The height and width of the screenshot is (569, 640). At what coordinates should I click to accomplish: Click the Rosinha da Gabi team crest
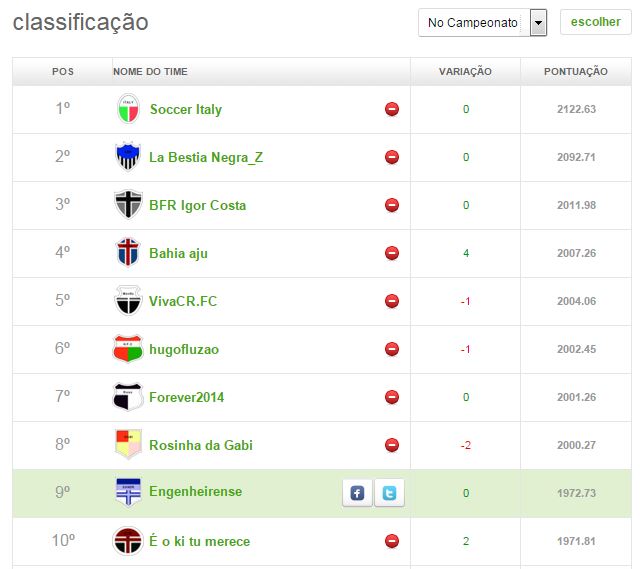tap(128, 445)
